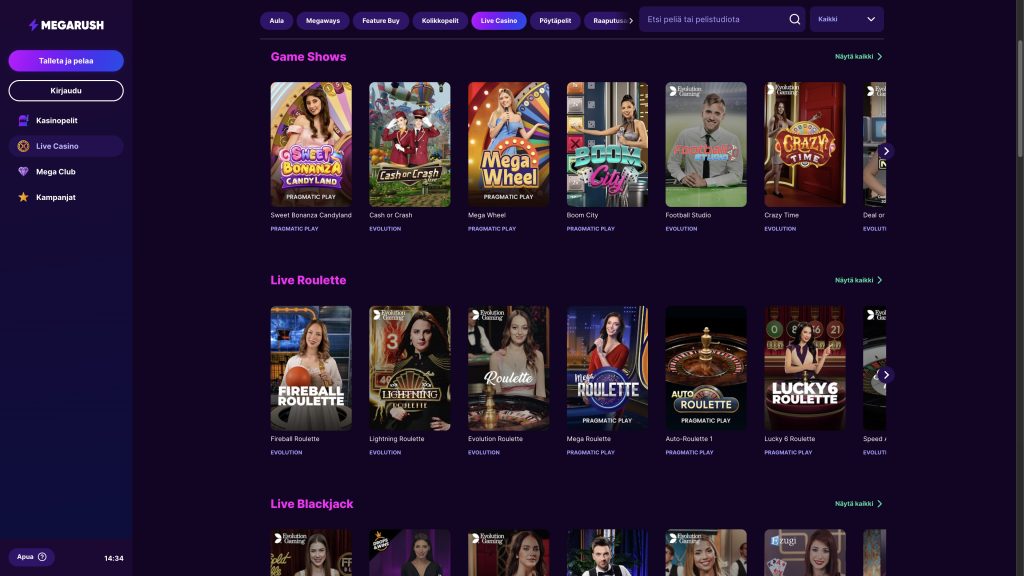The width and height of the screenshot is (1024, 576).
Task: Click the Kampanjat star icon
Action: pos(24,197)
